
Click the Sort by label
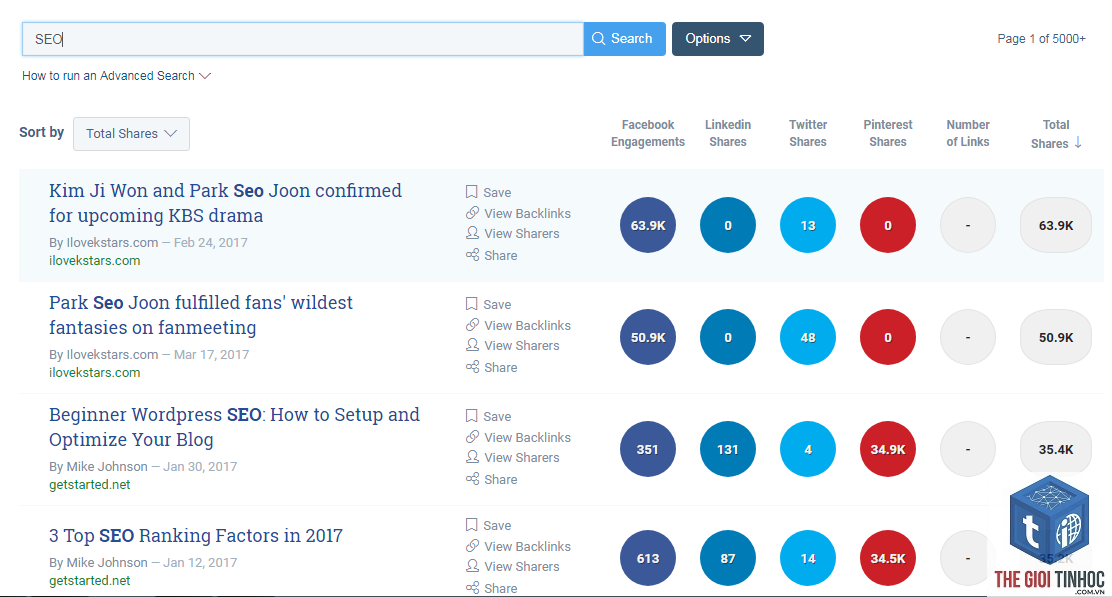click(41, 132)
